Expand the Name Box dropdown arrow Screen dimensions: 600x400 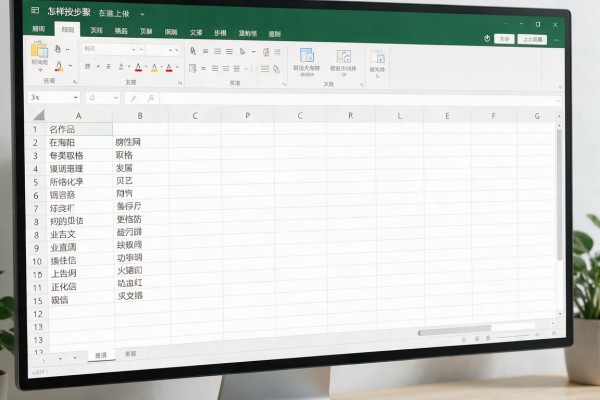click(x=75, y=97)
